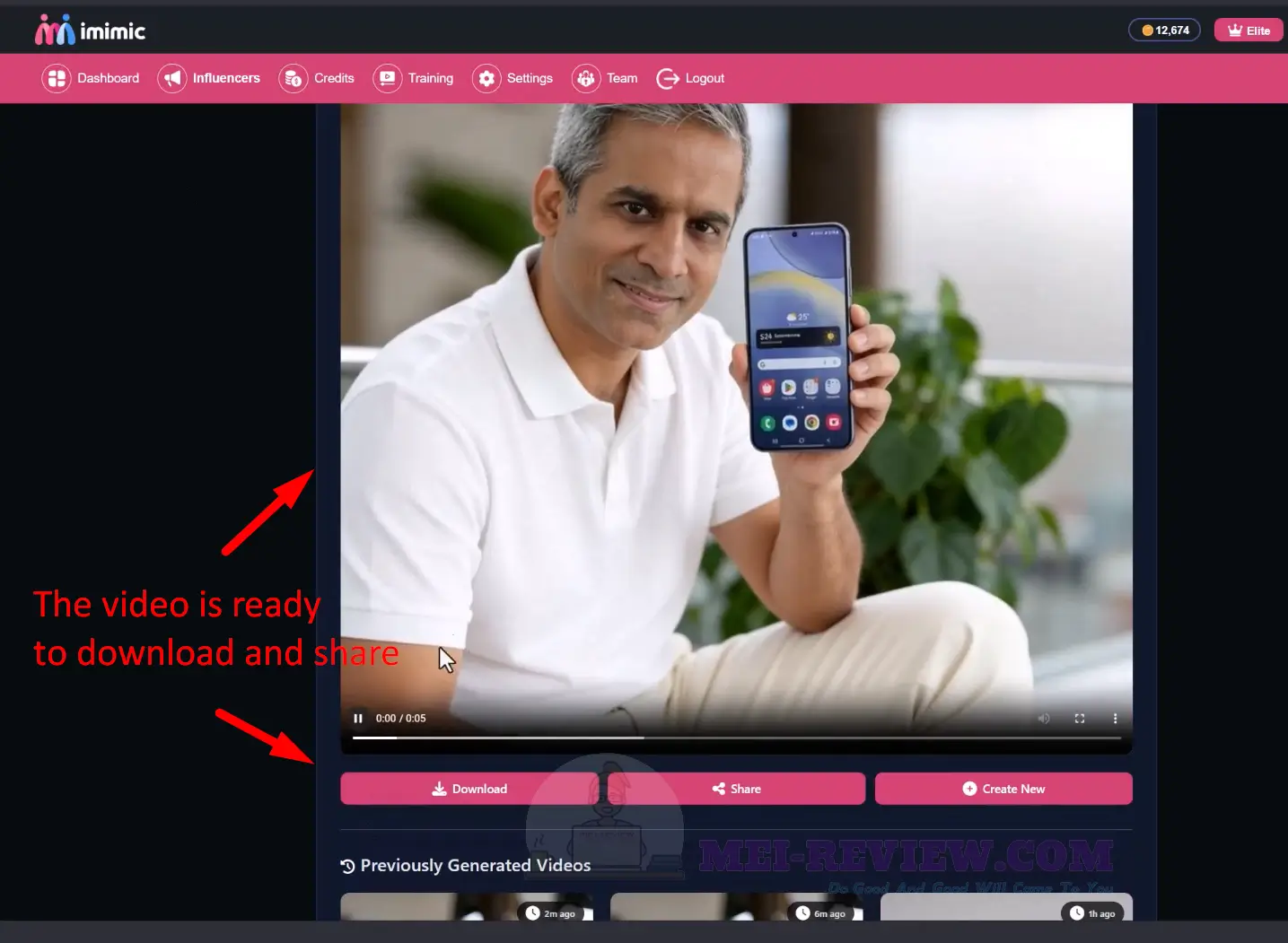Click the Create New button

[x=1003, y=789]
